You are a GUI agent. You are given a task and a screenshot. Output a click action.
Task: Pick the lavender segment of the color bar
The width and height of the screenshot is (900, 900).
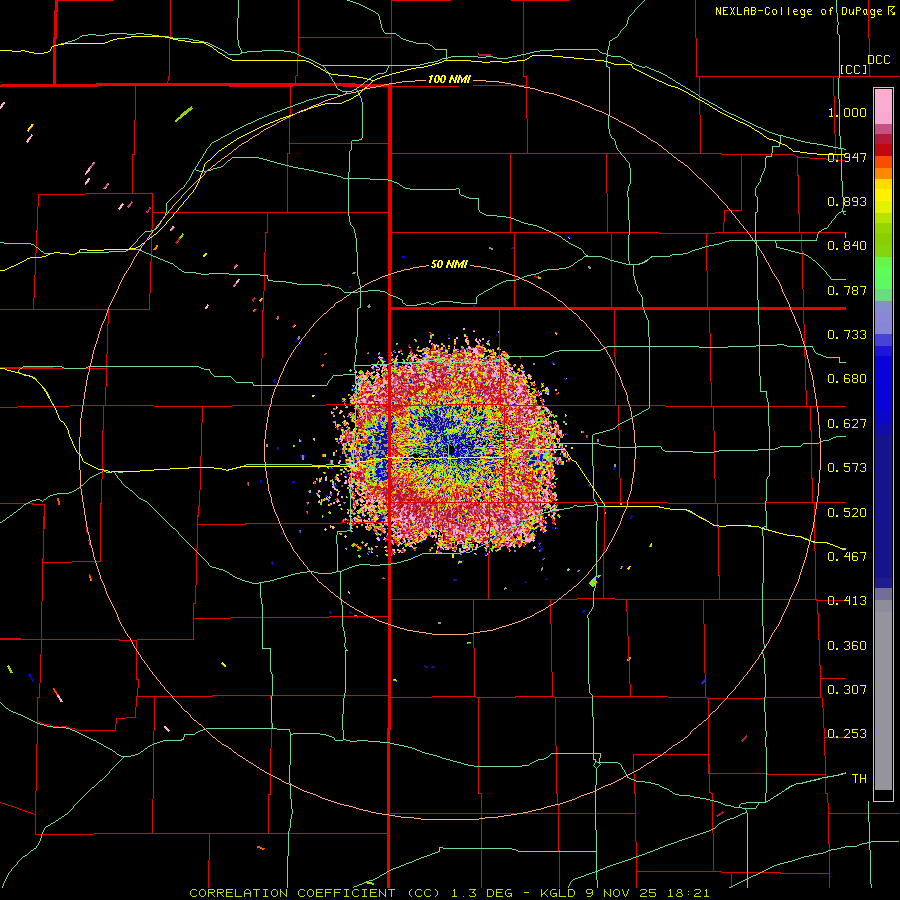883,317
